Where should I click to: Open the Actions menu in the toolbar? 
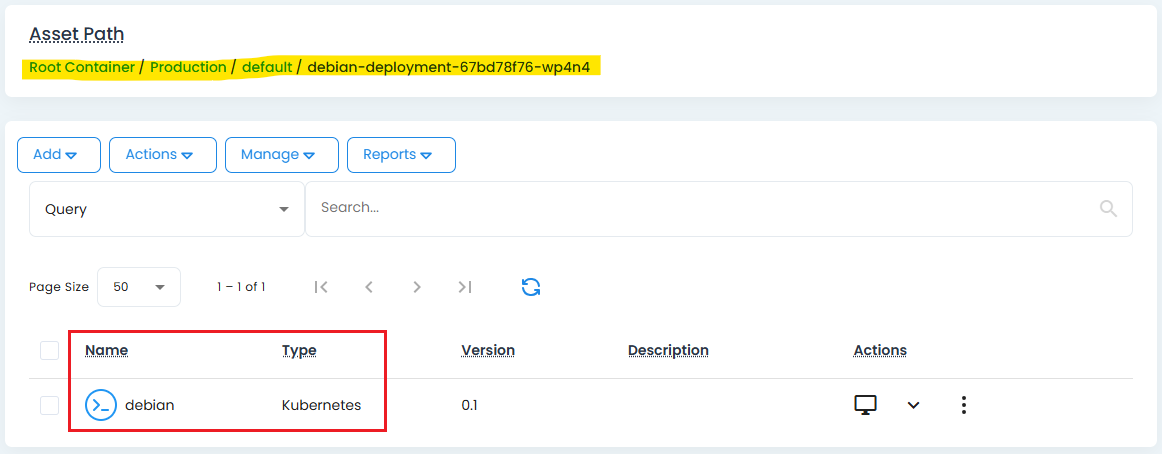click(162, 155)
